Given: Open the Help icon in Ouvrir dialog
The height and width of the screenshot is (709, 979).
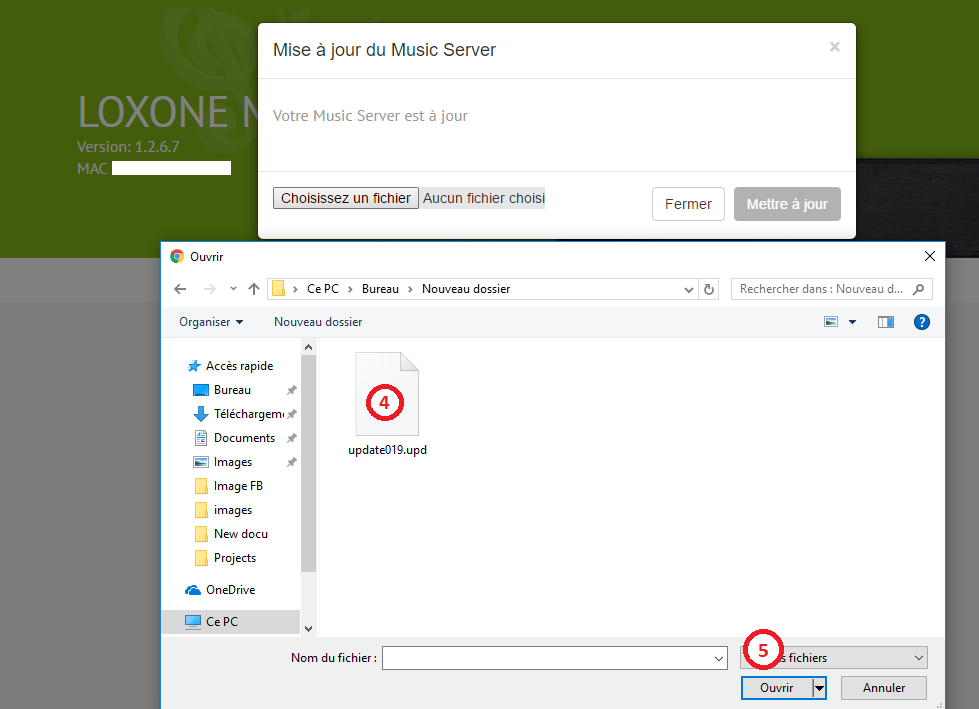Looking at the screenshot, I should tap(921, 321).
